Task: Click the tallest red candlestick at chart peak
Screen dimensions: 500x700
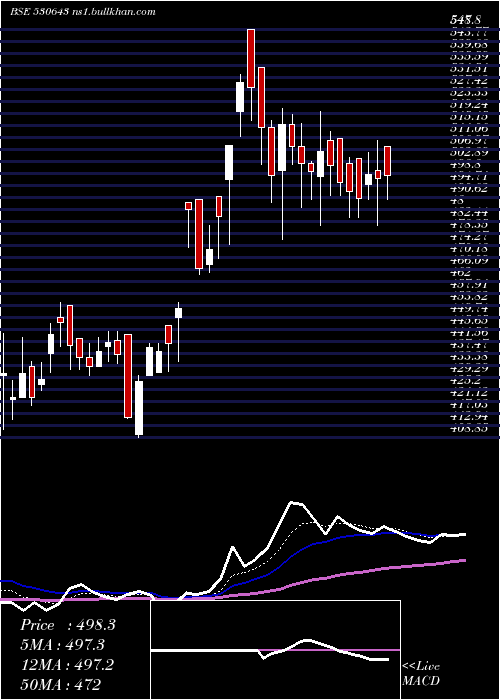Action: tap(251, 58)
